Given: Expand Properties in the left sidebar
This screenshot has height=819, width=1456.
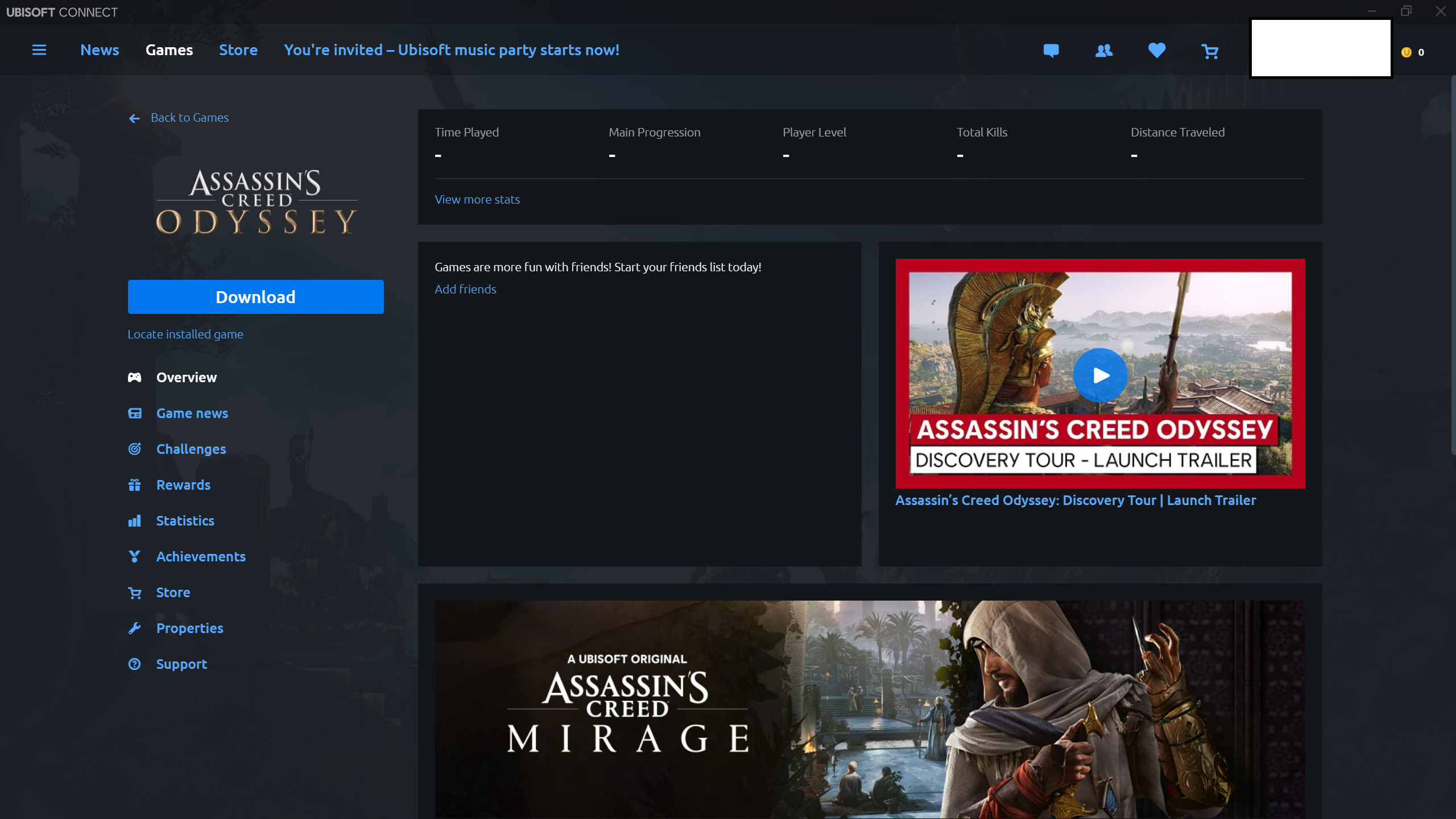Looking at the screenshot, I should coord(189,628).
